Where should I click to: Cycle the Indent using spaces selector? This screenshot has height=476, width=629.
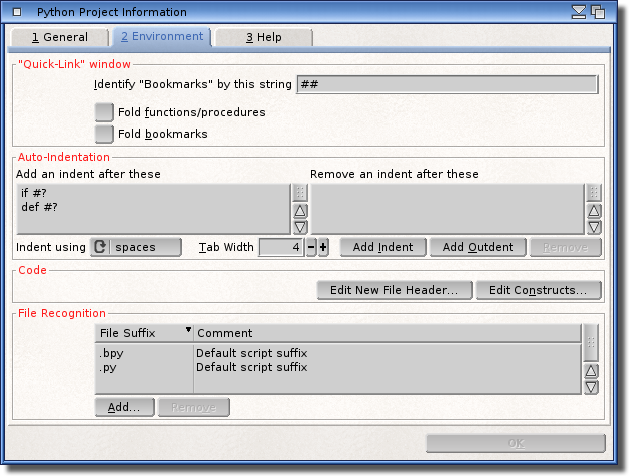coord(145,247)
